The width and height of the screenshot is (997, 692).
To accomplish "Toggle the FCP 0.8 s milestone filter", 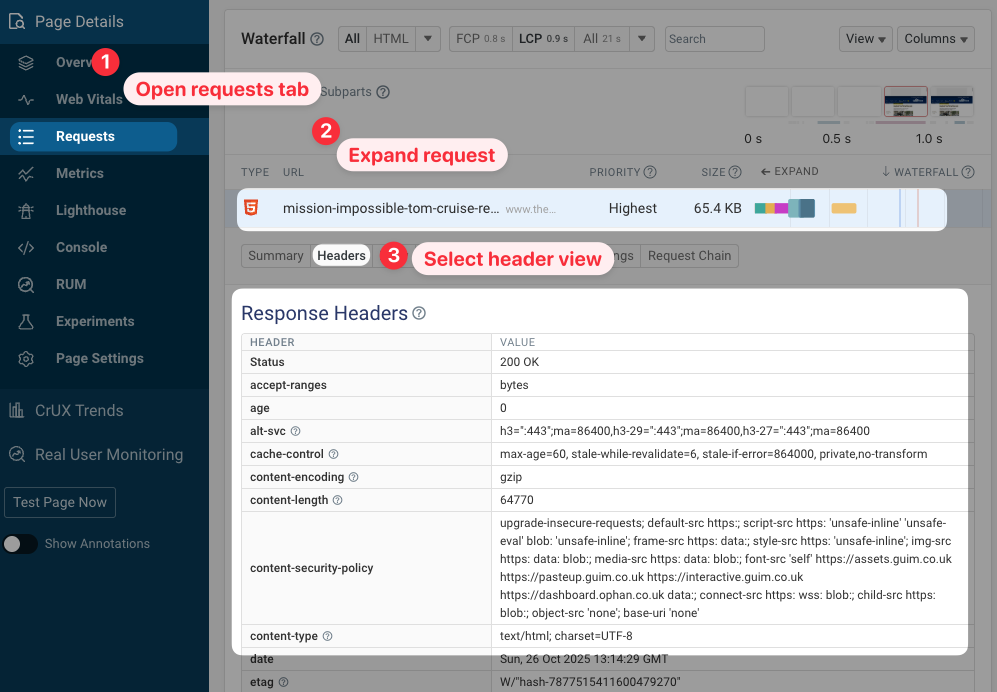I will 479,39.
